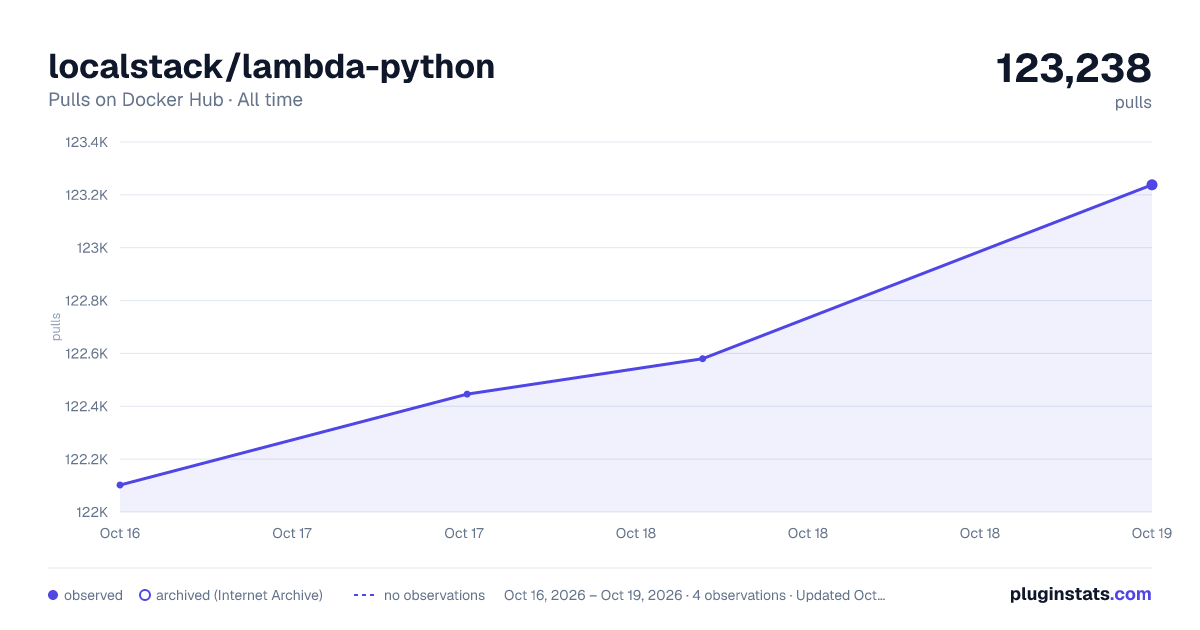
Task: Select the first data point above Oct 16
Action: (120, 485)
